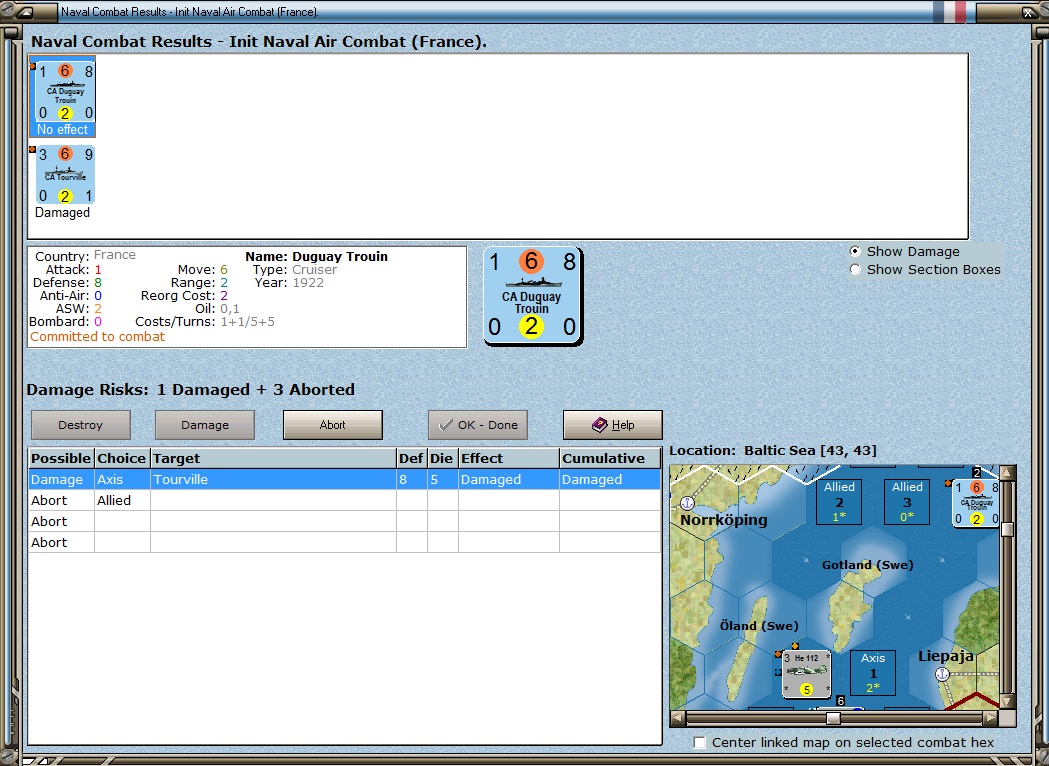The width and height of the screenshot is (1049, 766).
Task: Click the Abort button
Action: [332, 425]
